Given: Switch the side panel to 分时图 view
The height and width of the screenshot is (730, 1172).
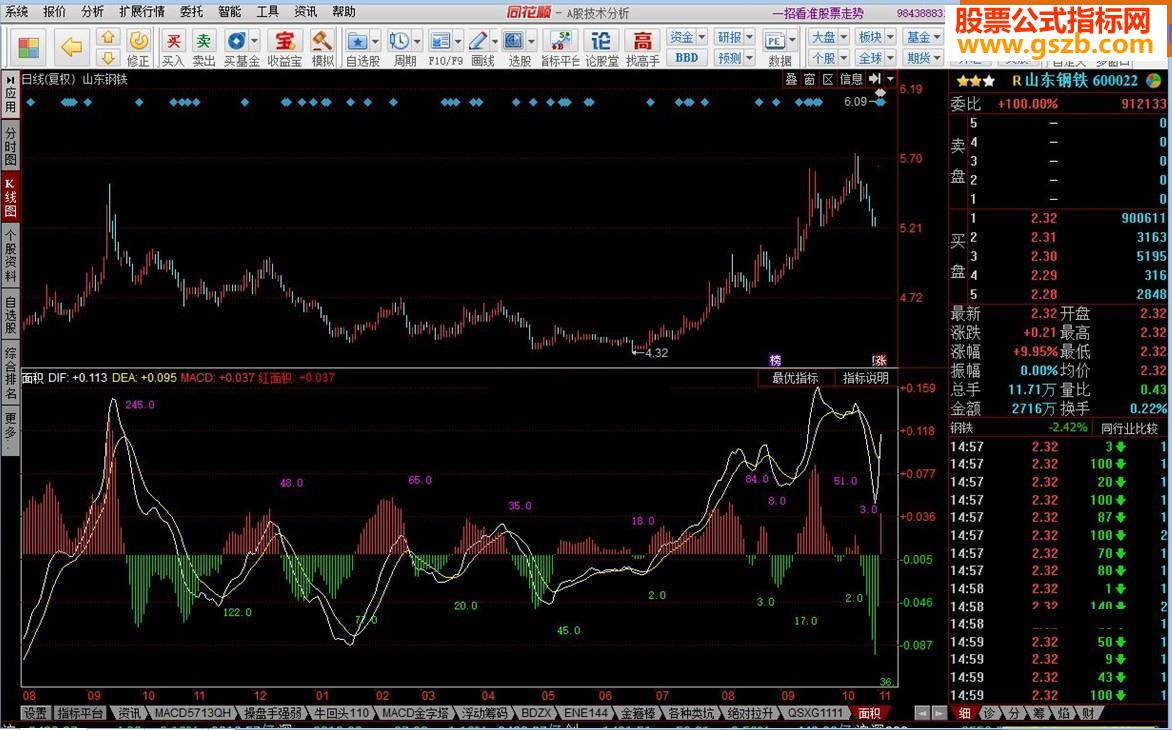Looking at the screenshot, I should click(x=10, y=146).
